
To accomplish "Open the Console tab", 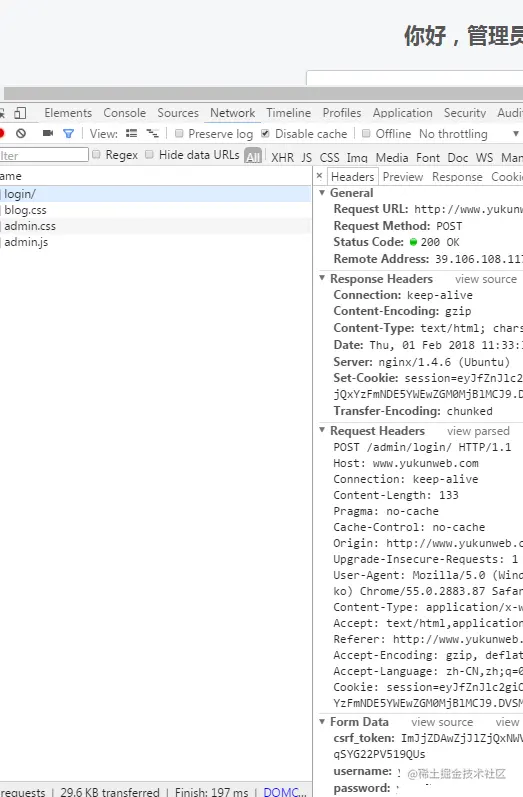I will pos(125,113).
